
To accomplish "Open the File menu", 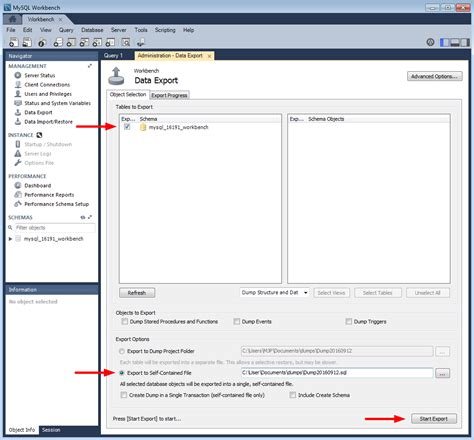I will (x=11, y=30).
